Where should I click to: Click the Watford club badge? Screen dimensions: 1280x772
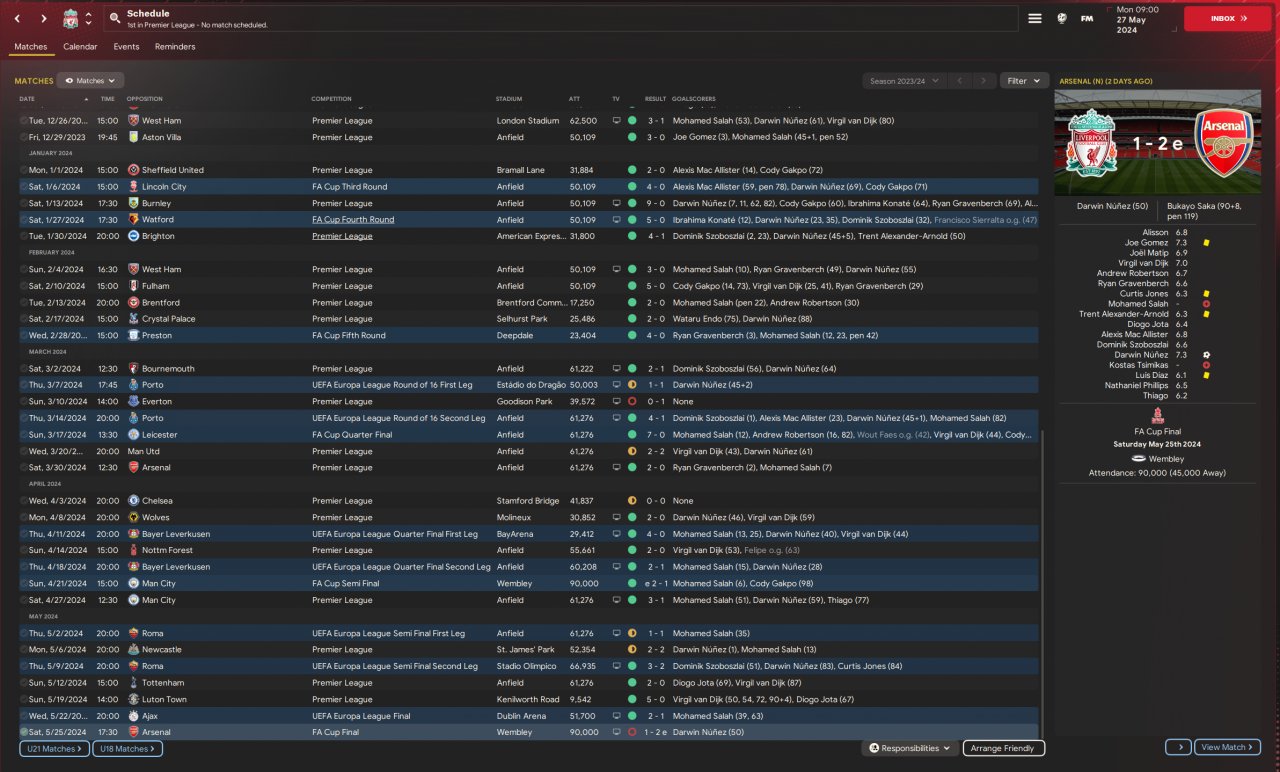pos(134,220)
